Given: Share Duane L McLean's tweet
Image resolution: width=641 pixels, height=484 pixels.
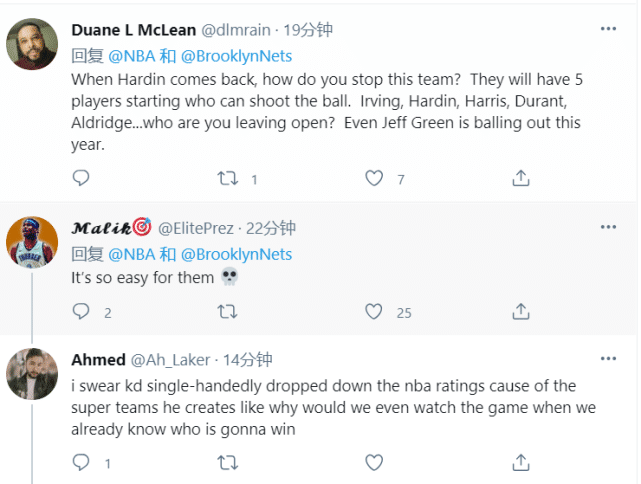Looking at the screenshot, I should coord(520,178).
